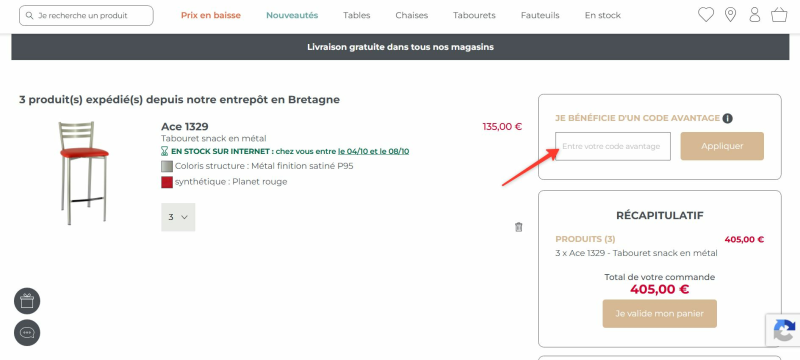Click the magnifier icon in the search box
This screenshot has height=360, width=800.
[30, 16]
